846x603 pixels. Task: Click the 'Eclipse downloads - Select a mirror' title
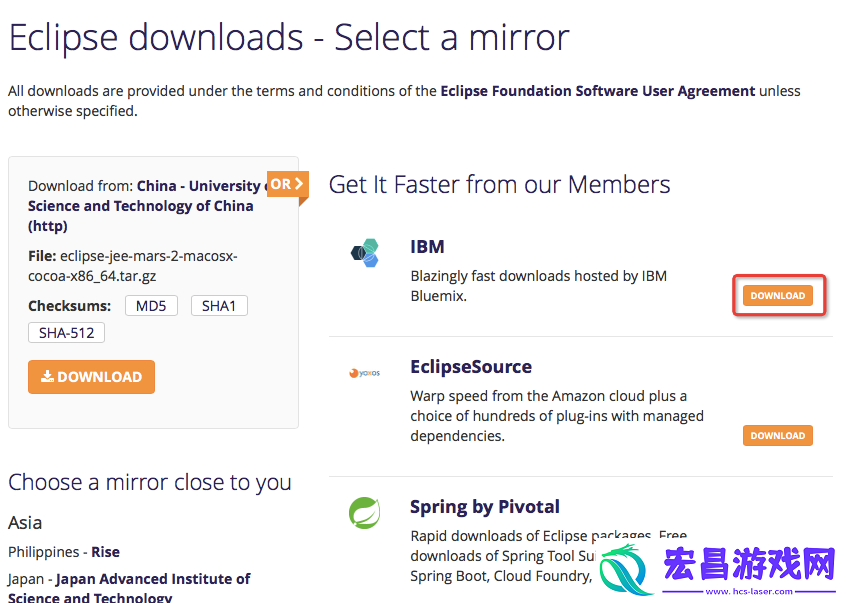tap(289, 38)
